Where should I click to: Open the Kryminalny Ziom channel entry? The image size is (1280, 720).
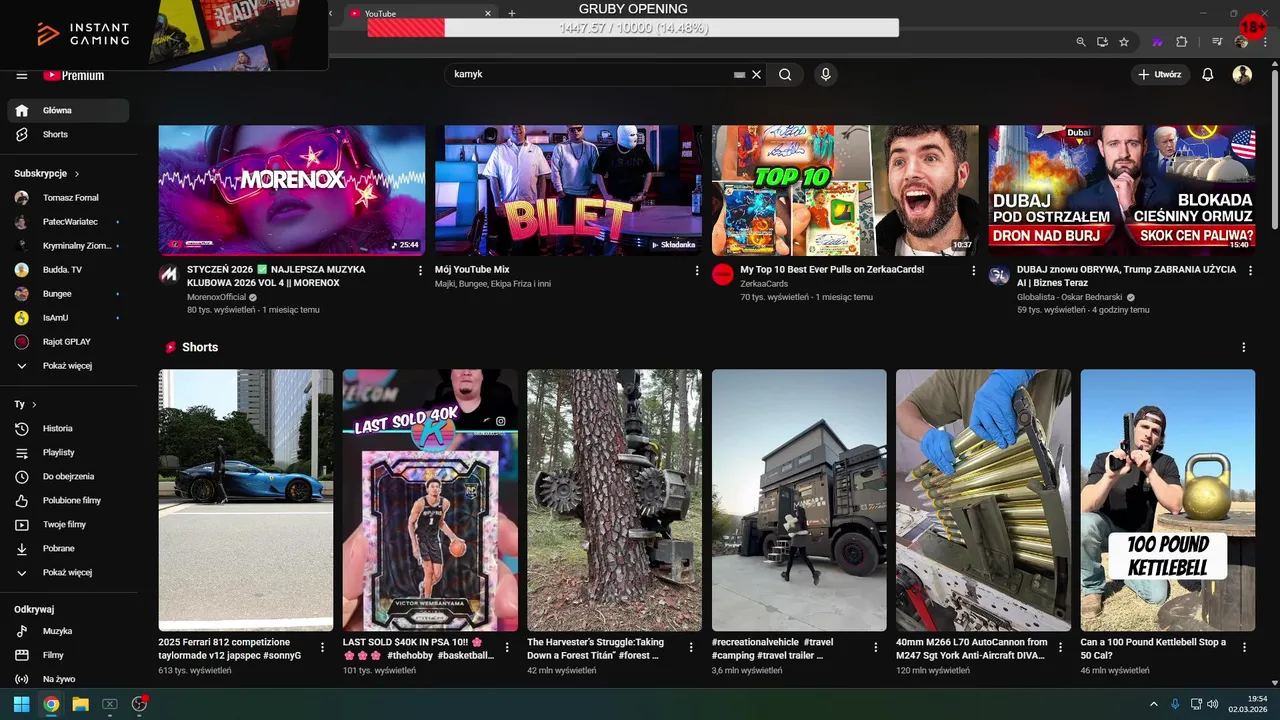(68, 246)
